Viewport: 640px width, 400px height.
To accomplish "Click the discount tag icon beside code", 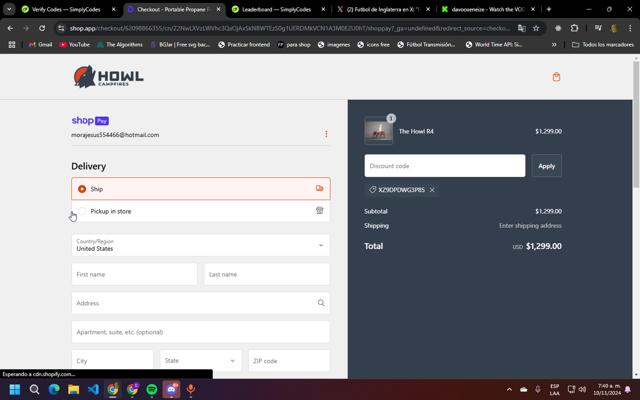I will (x=372, y=190).
